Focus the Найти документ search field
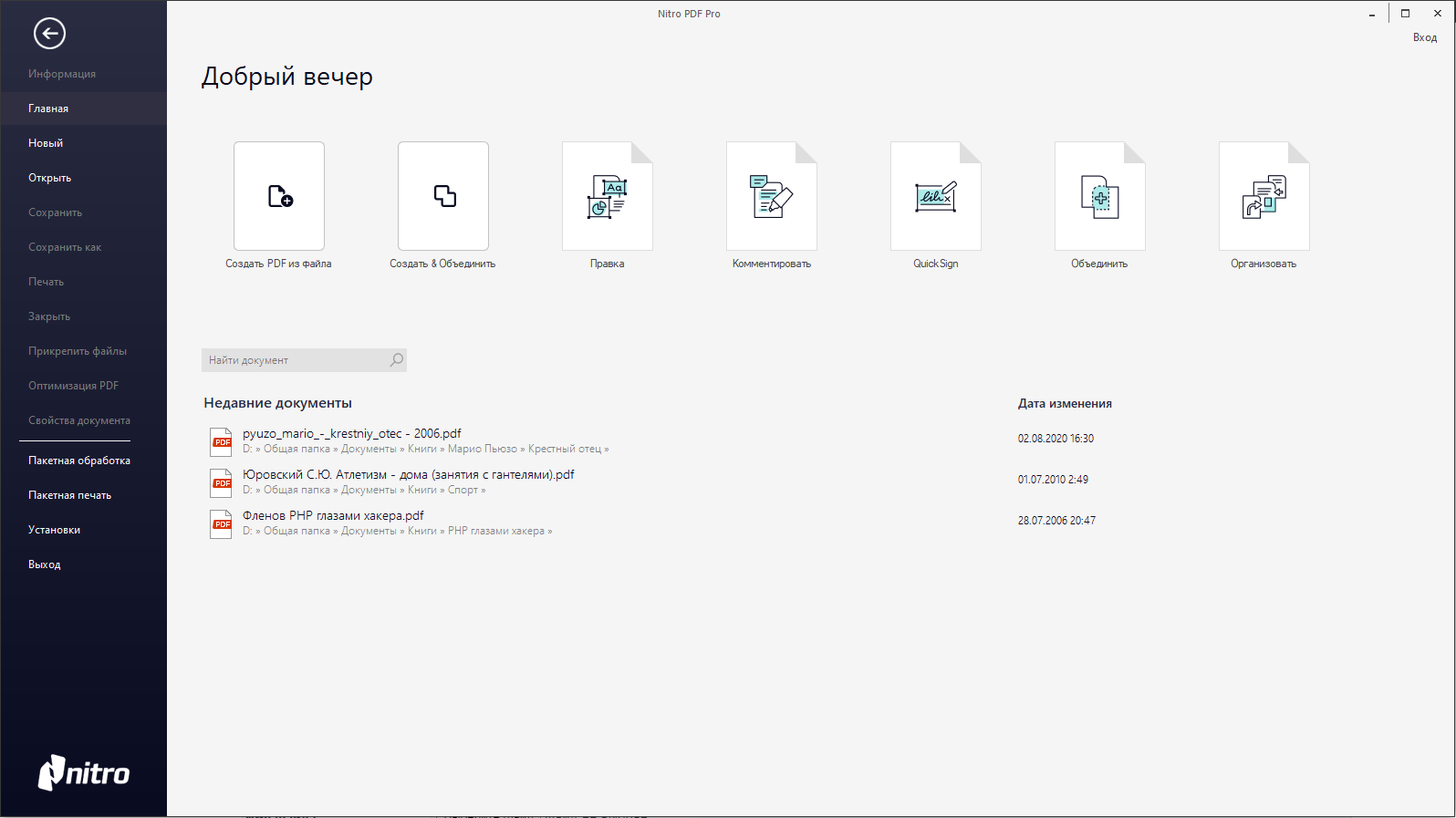The height and width of the screenshot is (818, 1456). 304,360
